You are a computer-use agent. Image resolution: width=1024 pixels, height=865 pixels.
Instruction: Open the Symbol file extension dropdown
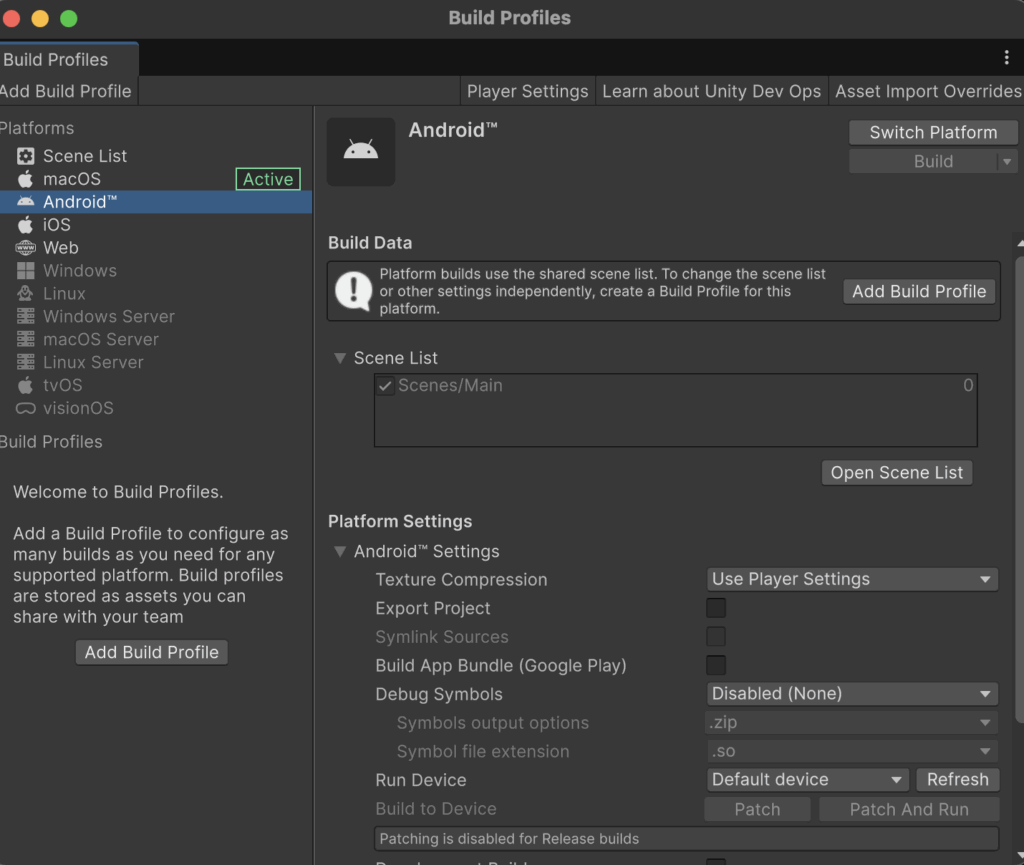(852, 751)
